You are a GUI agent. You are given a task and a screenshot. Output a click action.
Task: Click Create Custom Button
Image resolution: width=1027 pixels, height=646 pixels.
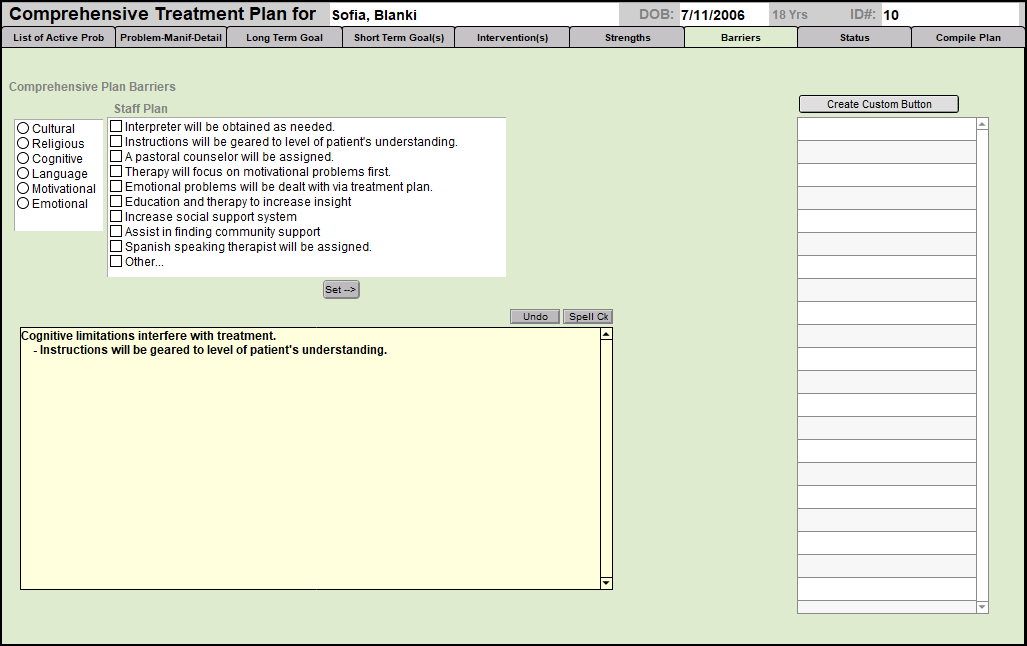pos(878,104)
